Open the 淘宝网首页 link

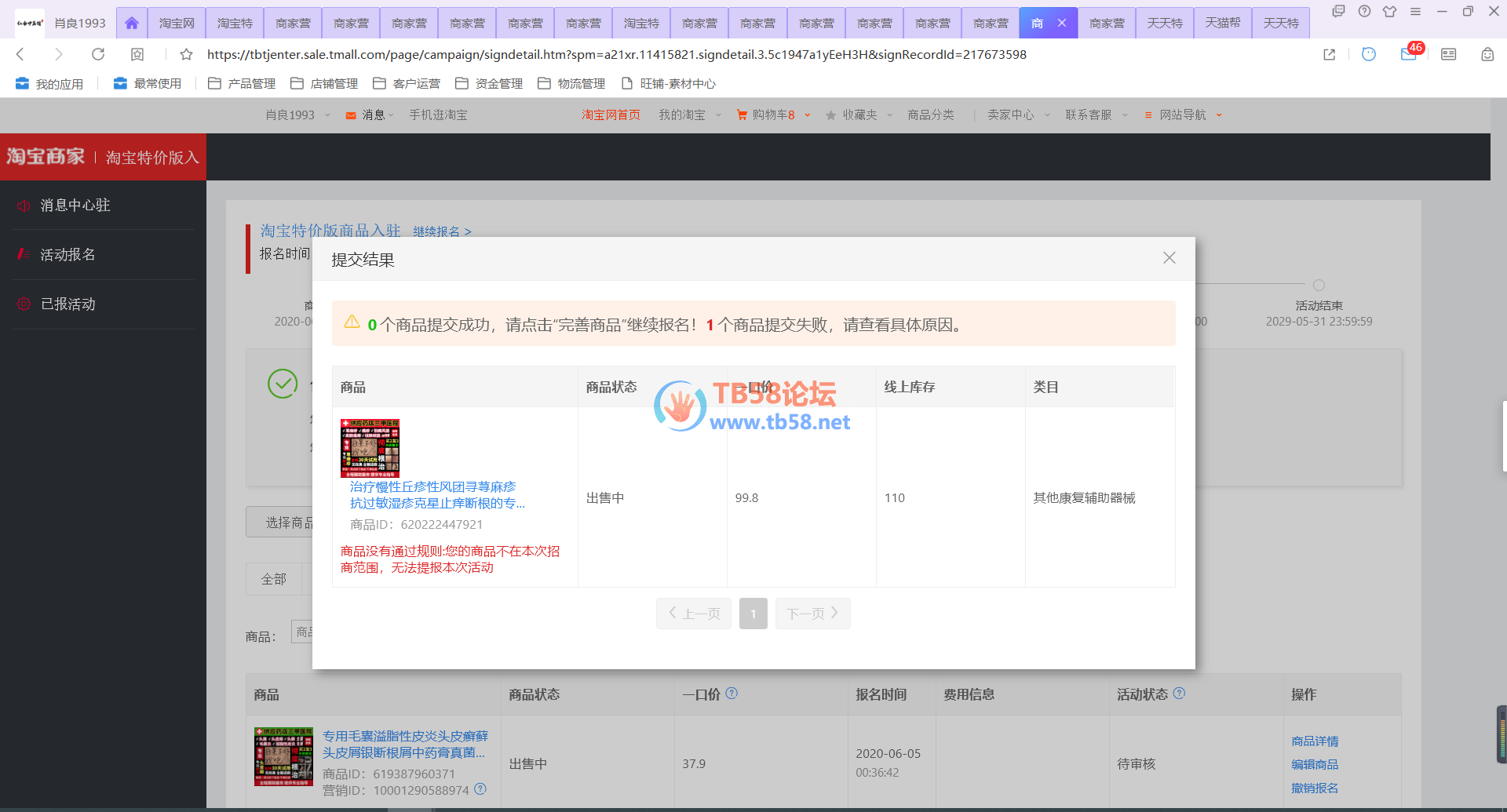(x=611, y=115)
